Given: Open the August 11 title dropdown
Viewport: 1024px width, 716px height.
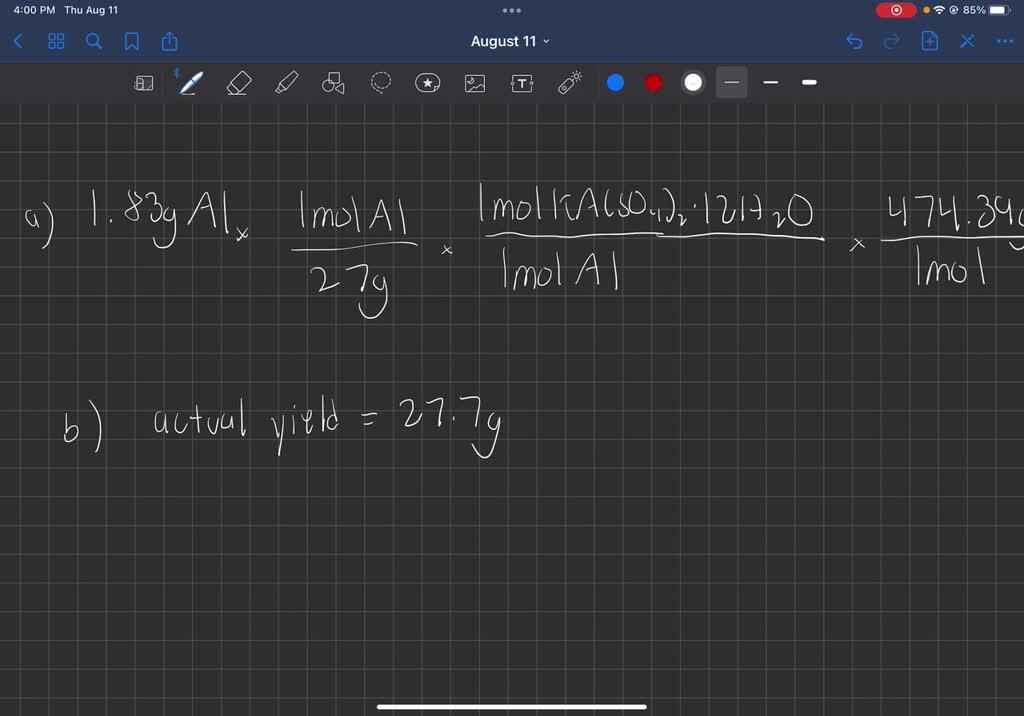Looking at the screenshot, I should (511, 41).
